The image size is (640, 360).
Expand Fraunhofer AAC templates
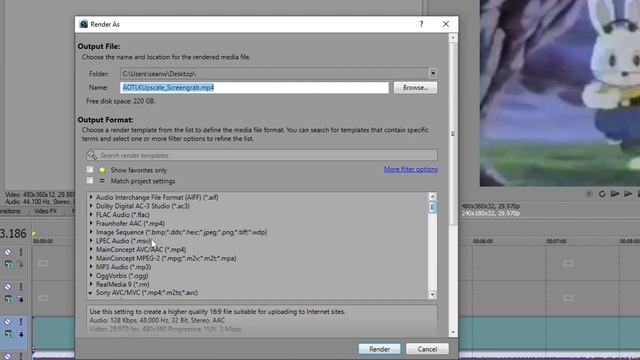coord(91,223)
